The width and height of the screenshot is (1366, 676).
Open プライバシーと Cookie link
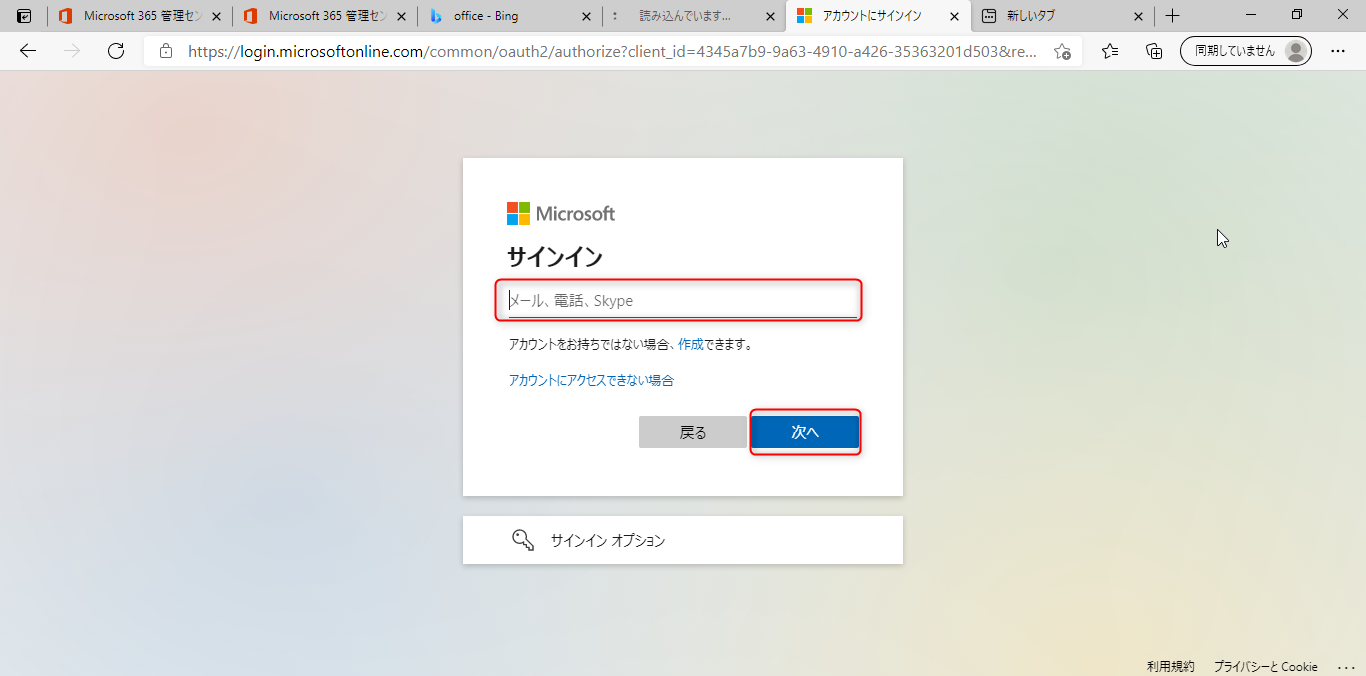(1265, 667)
